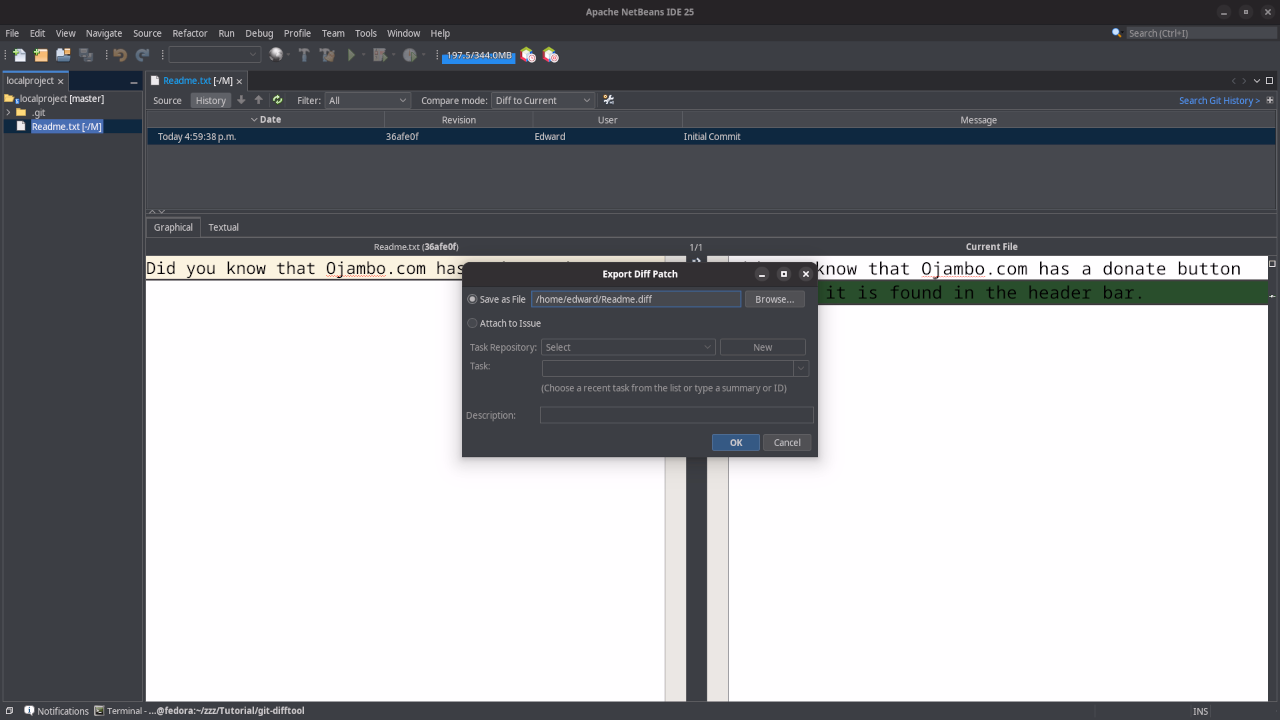Click the Message column header
Screen dimensions: 1280x720
point(978,120)
